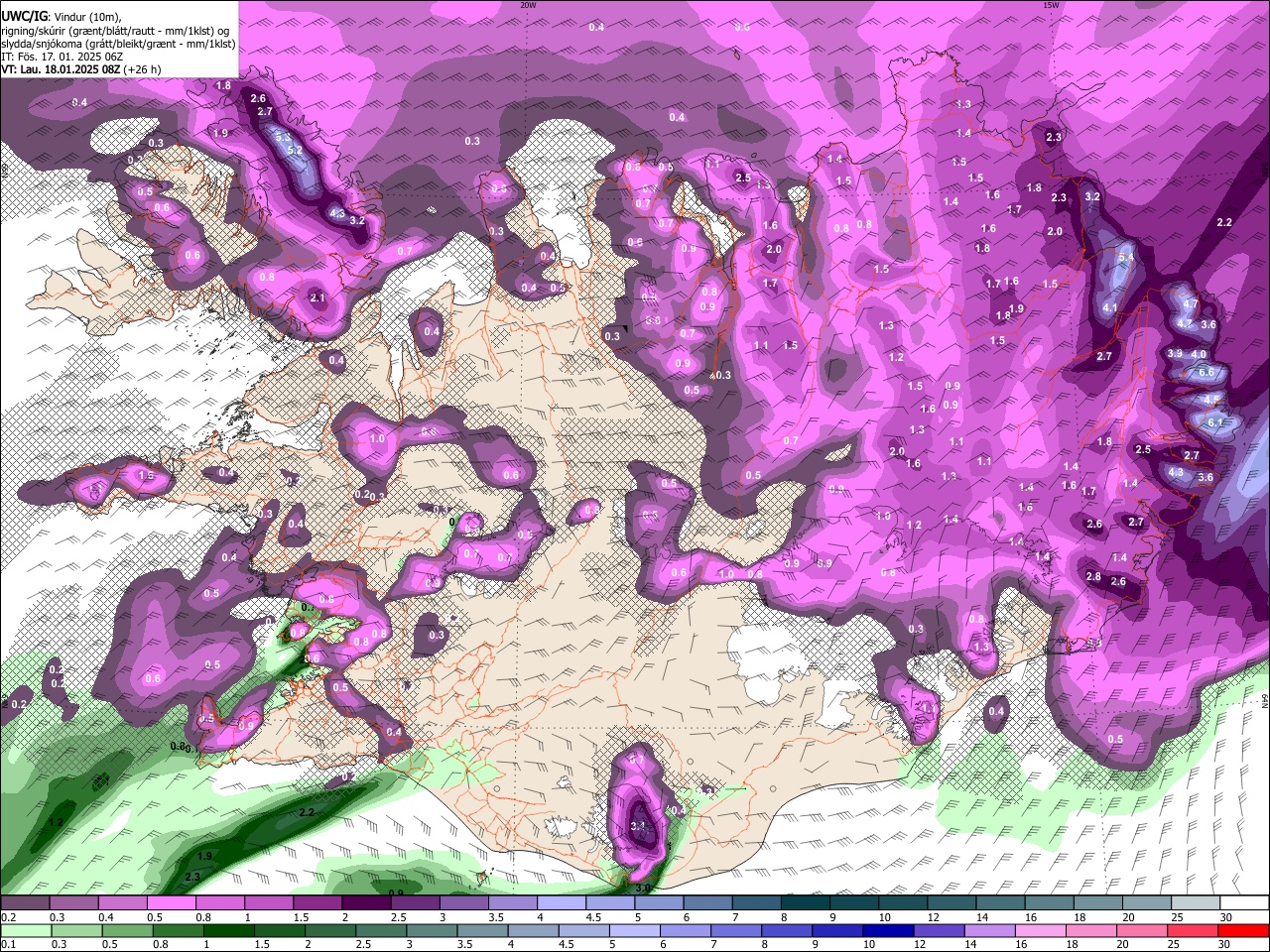The height and width of the screenshot is (952, 1270).
Task: Select the 'IT: Fös. 17. 01. 2025 06Z' line
Action: (62, 57)
